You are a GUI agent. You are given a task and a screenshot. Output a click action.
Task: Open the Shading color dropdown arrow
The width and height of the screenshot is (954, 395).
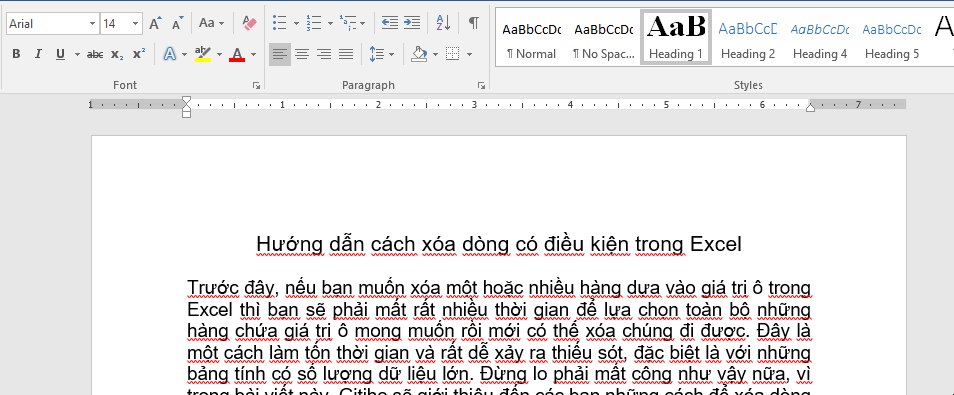pyautogui.click(x=435, y=55)
